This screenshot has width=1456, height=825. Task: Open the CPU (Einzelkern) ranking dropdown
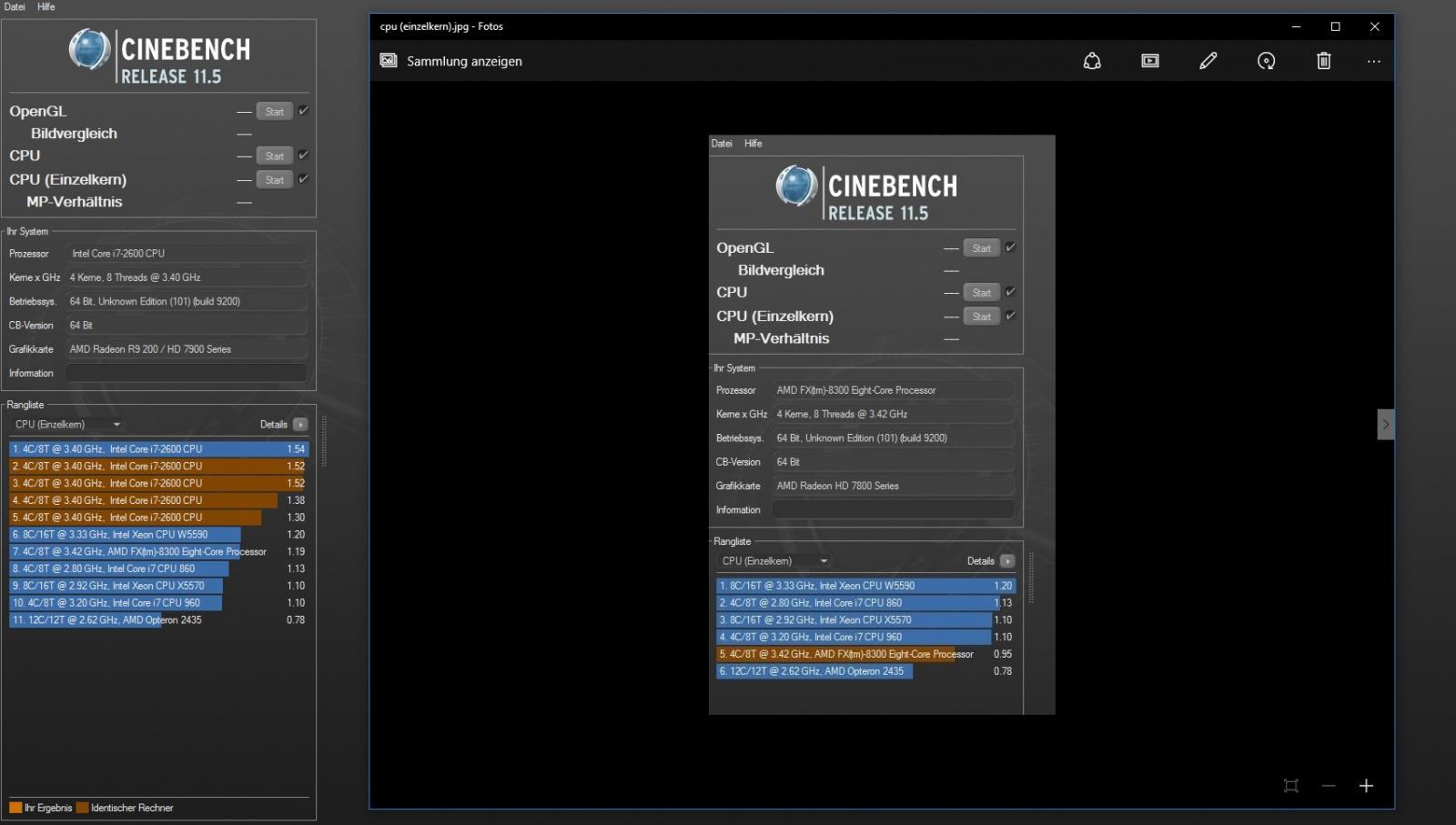click(67, 424)
